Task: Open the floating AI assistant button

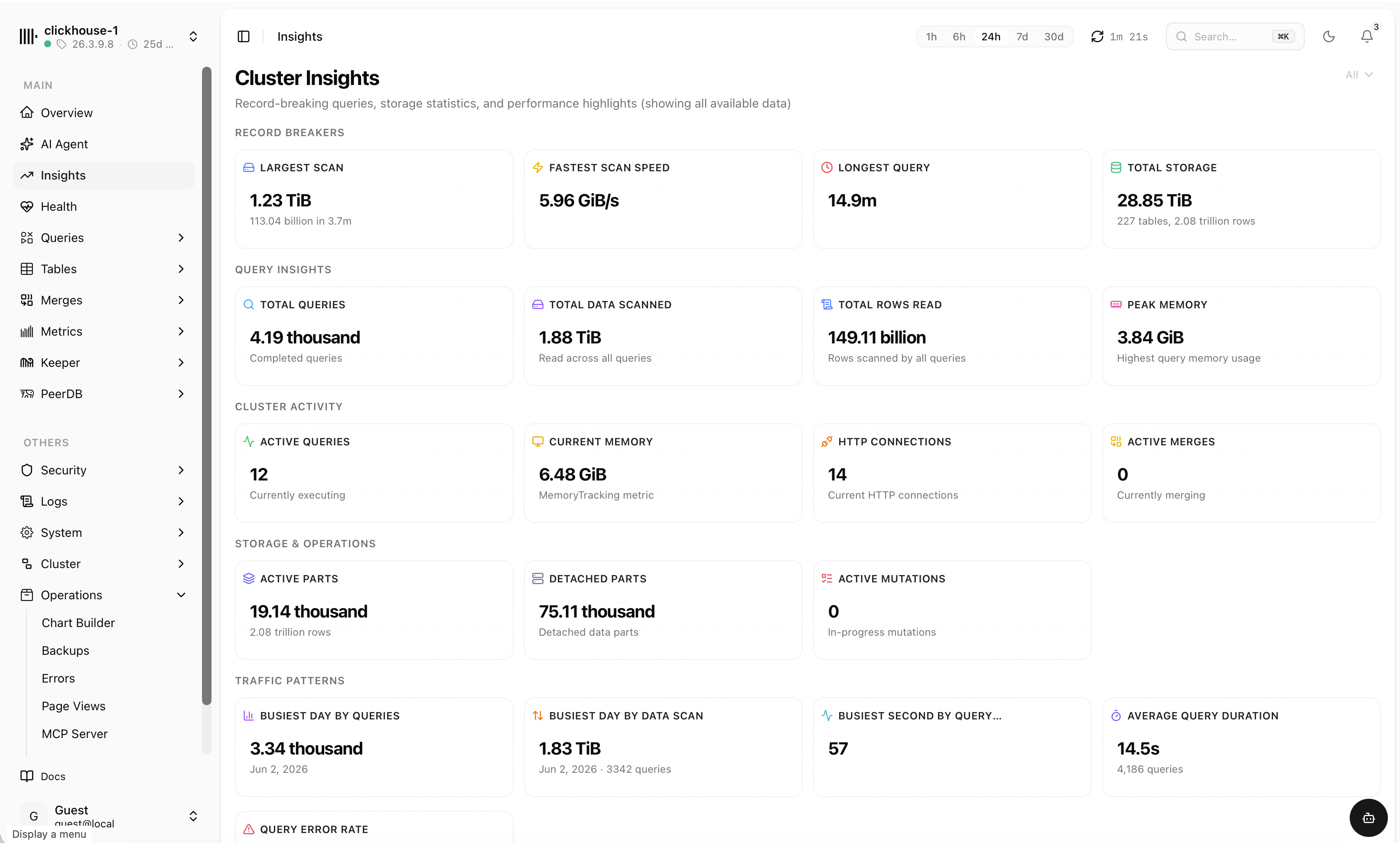Action: pyautogui.click(x=1368, y=817)
